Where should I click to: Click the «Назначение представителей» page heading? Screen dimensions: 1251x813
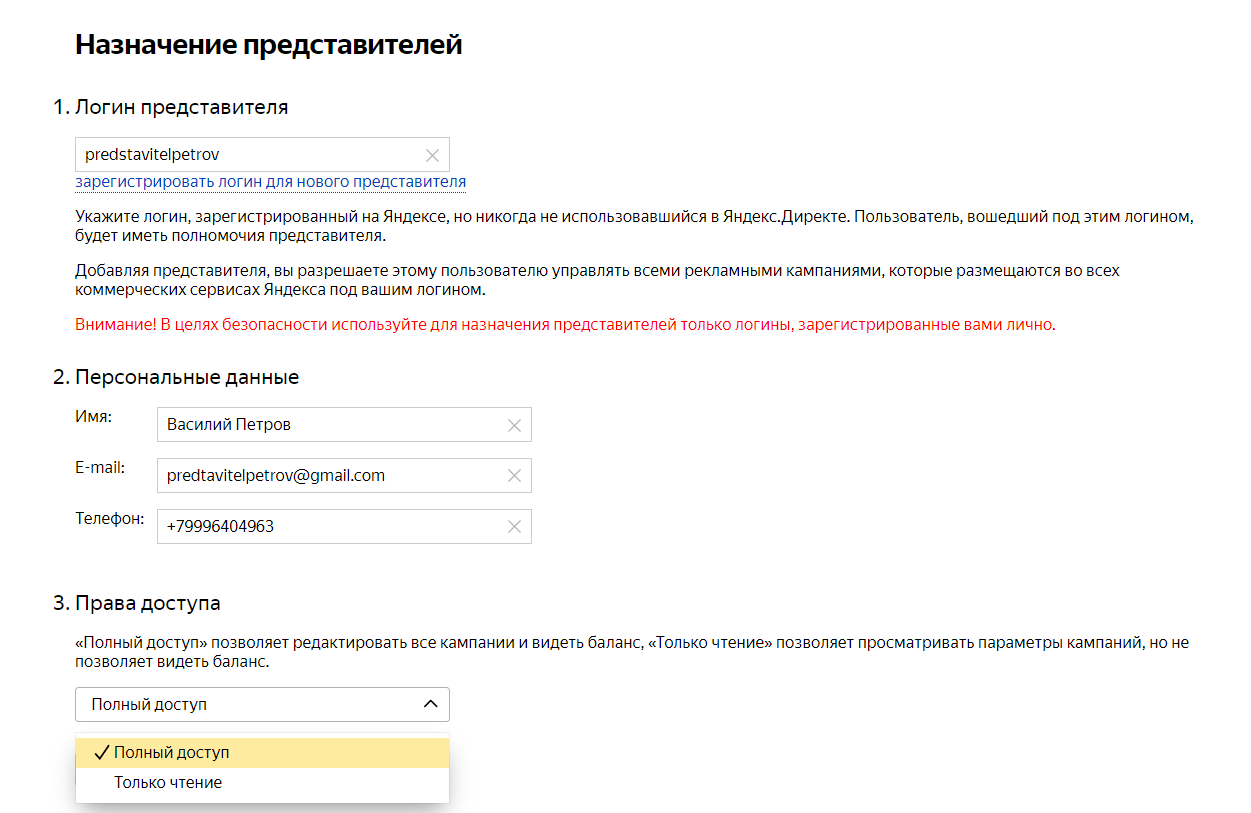pyautogui.click(x=268, y=45)
